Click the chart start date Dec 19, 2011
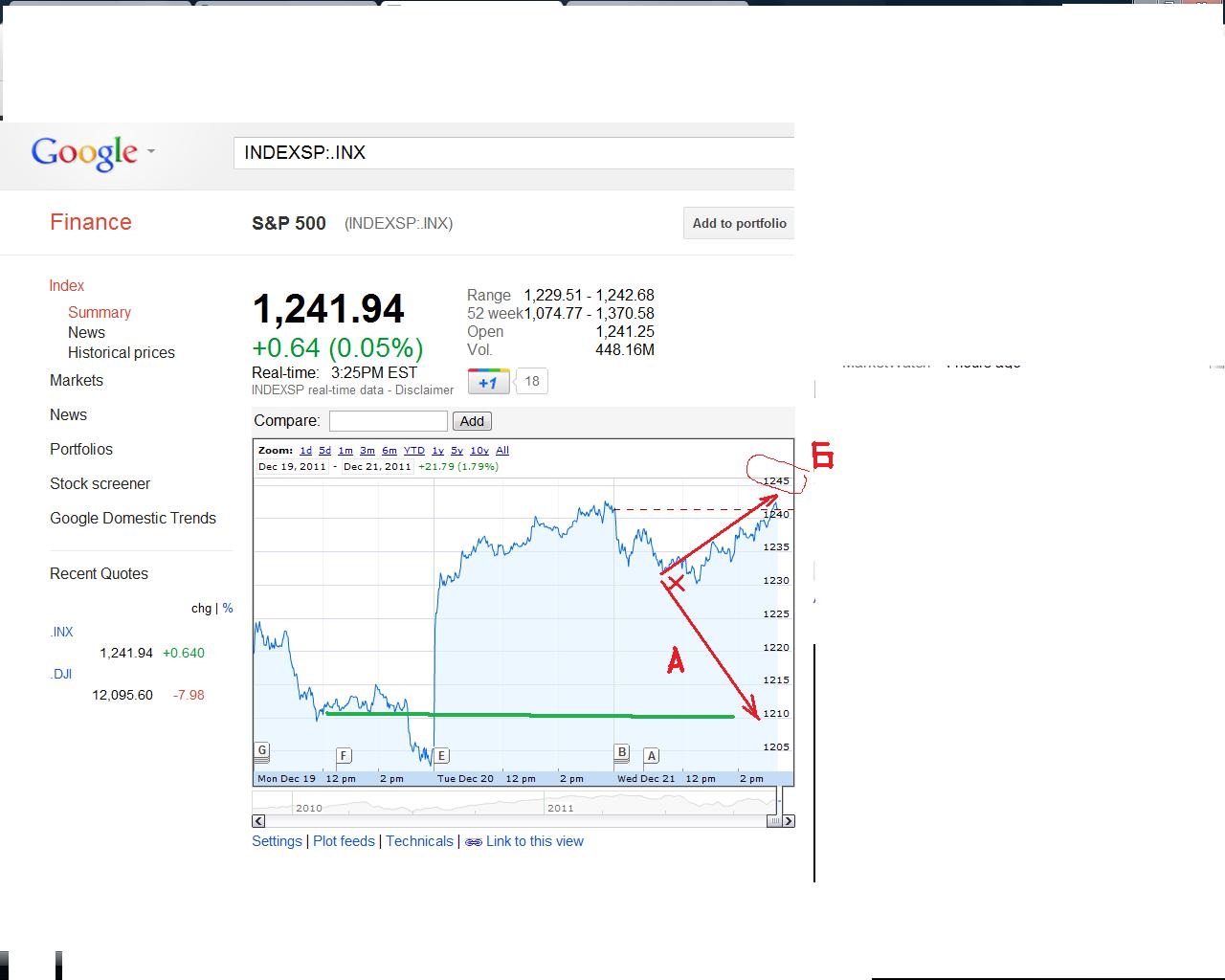Viewport: 1225px width, 980px height. click(x=292, y=467)
